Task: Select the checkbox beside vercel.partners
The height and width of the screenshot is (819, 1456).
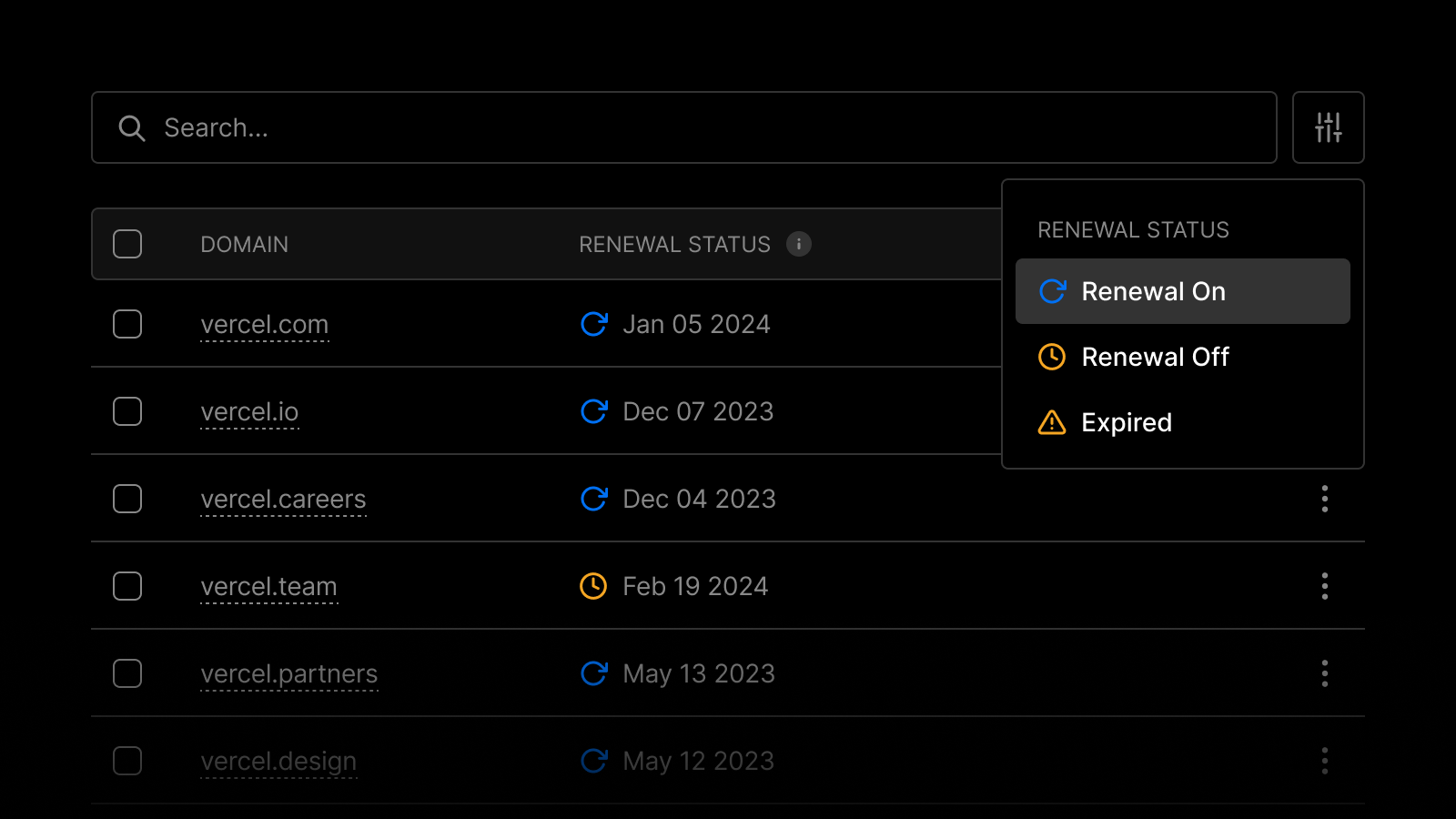Action: [127, 673]
